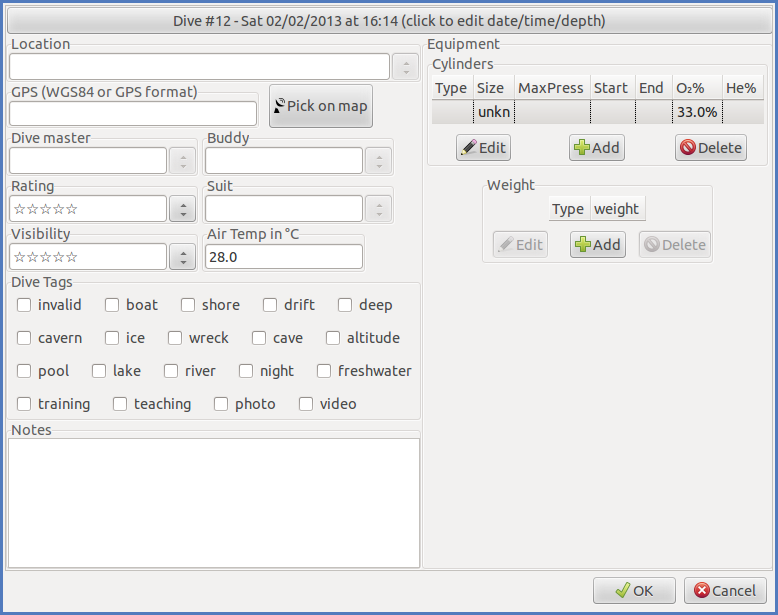Viewport: 778px width, 615px height.
Task: Click the End pressure column header
Action: pos(654,88)
